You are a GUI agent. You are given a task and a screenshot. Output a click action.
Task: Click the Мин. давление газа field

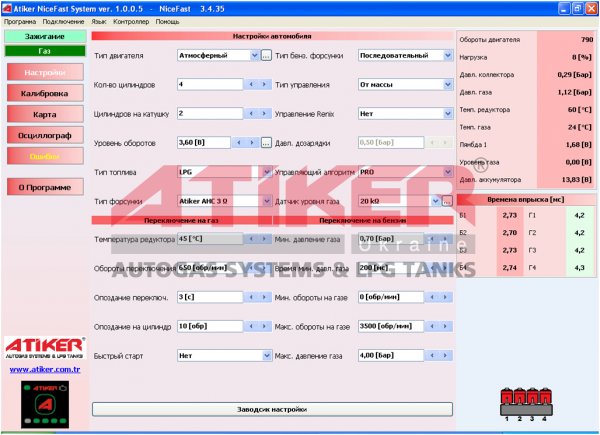tap(391, 239)
